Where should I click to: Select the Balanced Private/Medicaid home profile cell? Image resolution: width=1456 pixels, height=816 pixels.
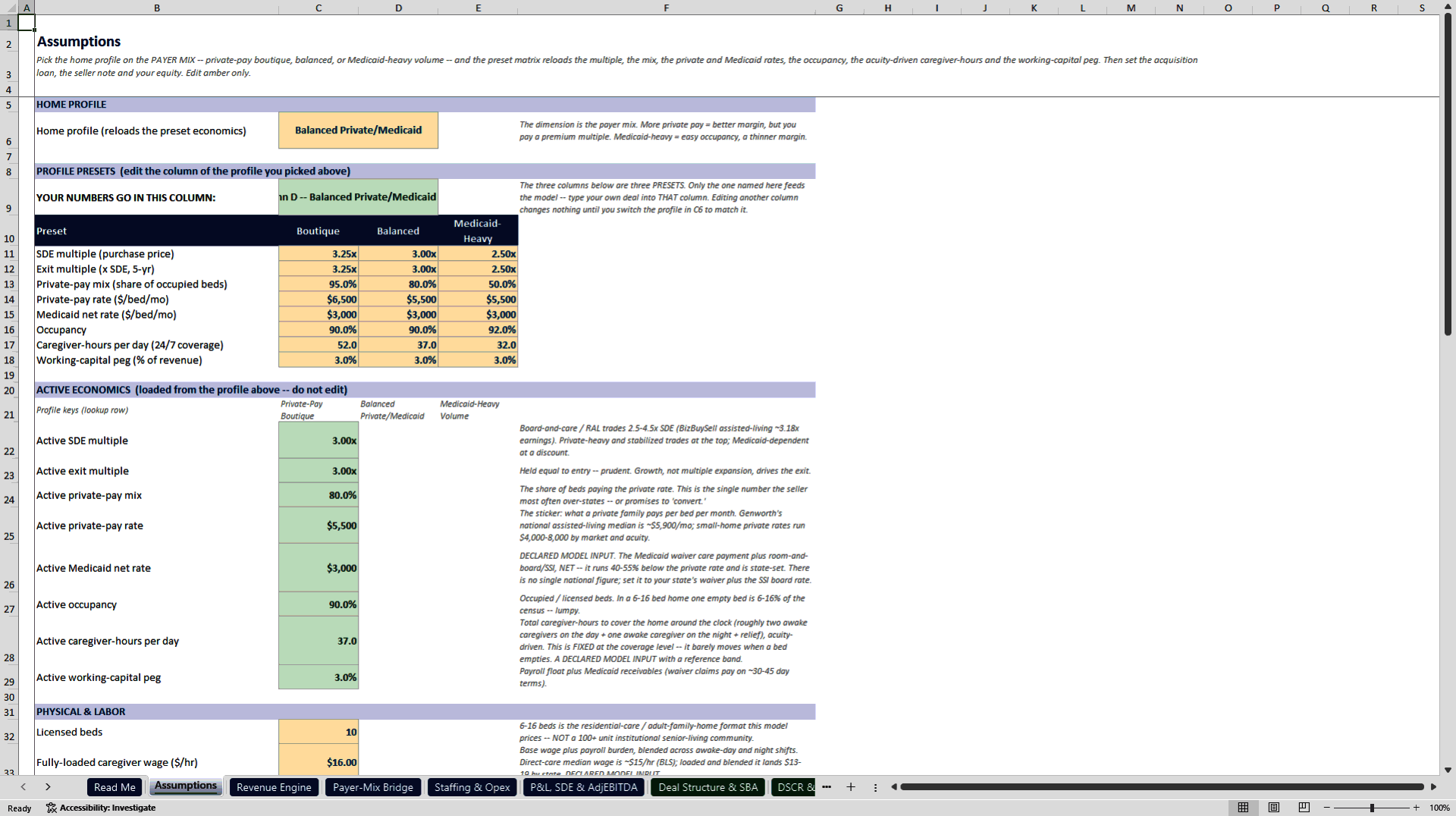358,130
